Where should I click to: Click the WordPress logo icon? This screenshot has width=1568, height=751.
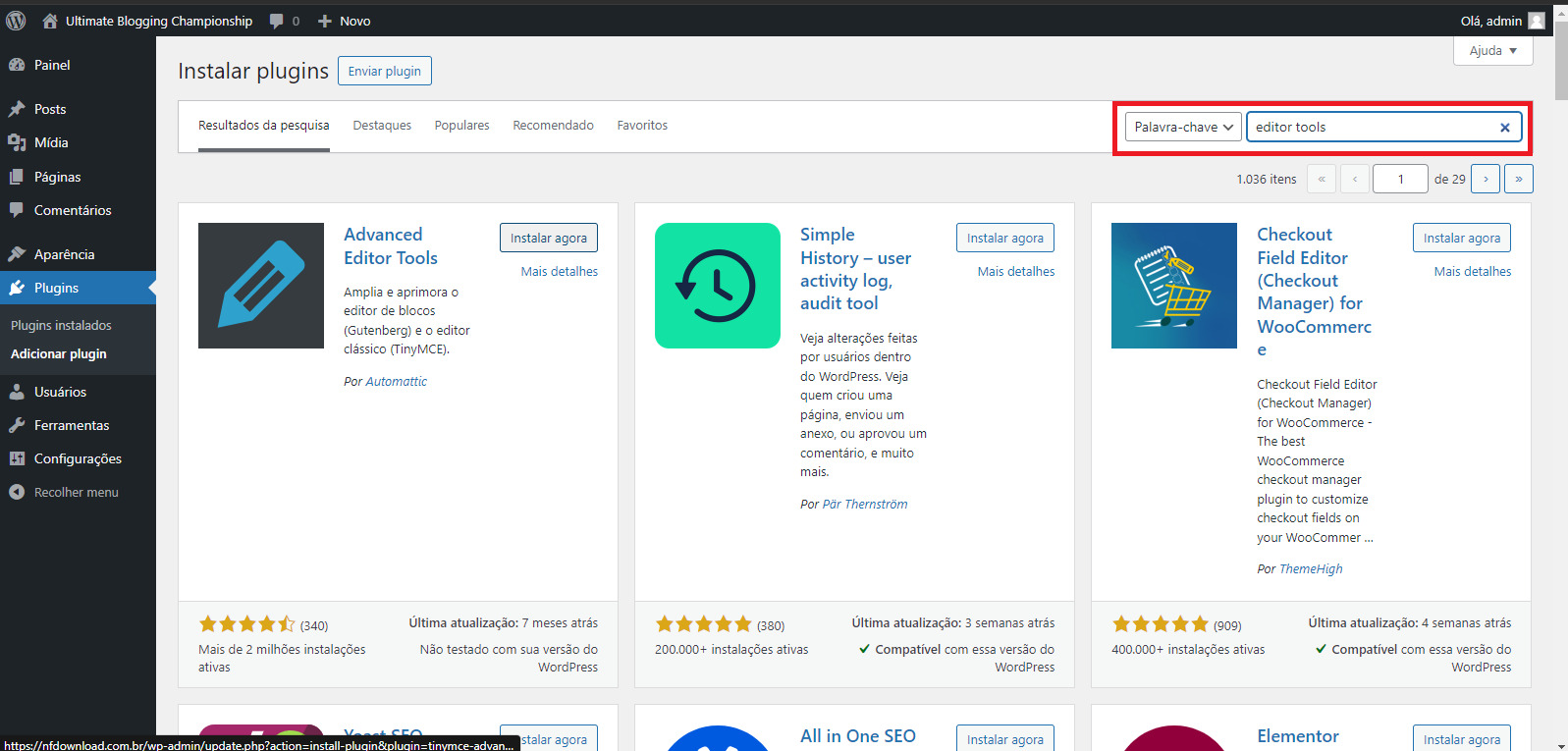tap(16, 20)
